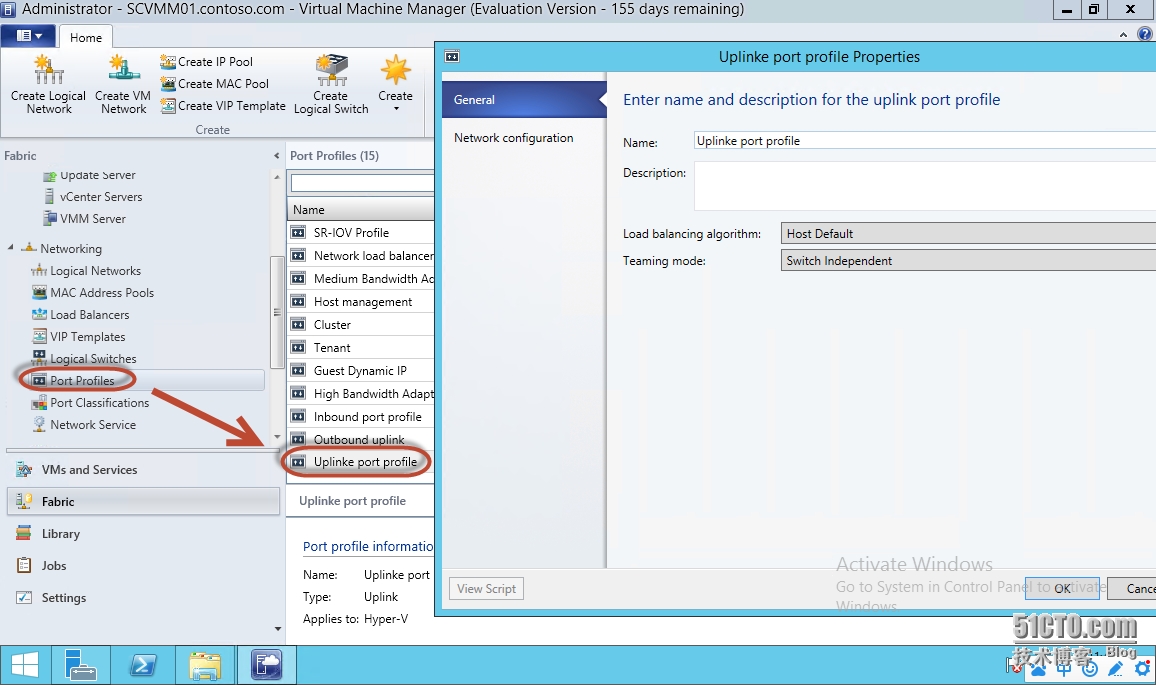Select SR-IOV Profile row
Image resolution: width=1156 pixels, height=685 pixels.
(361, 233)
